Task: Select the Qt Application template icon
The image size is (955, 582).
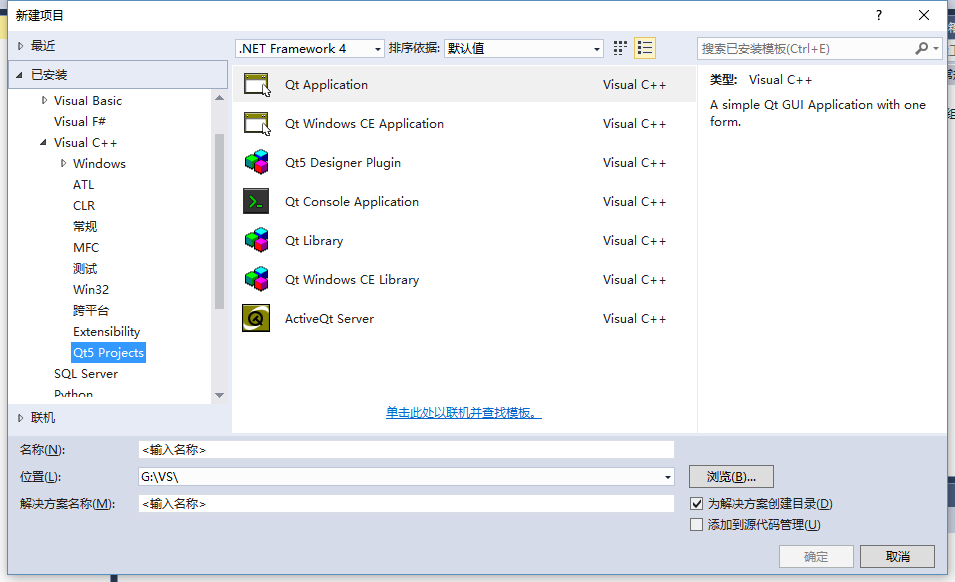Action: click(x=256, y=85)
